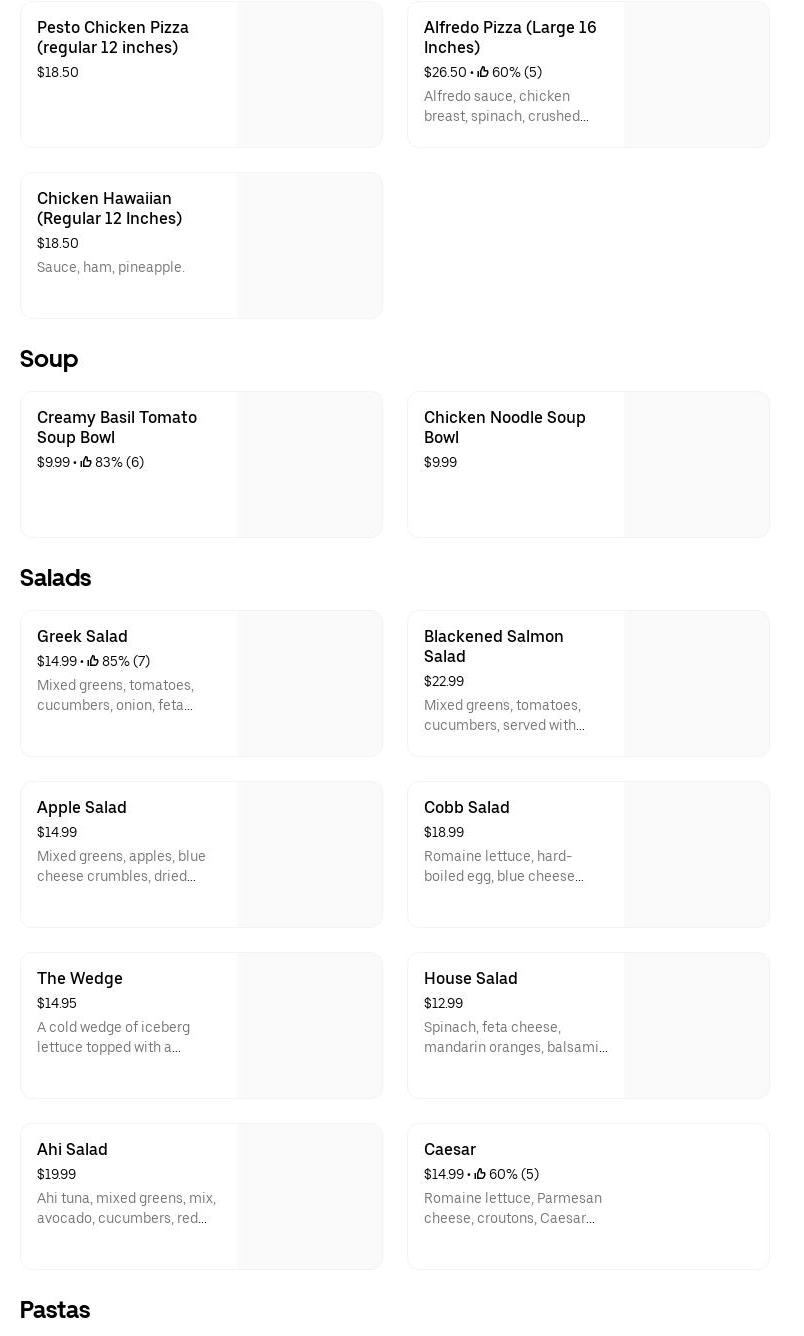This screenshot has height=1336, width=804.
Task: Open Pesto Chicken Pizza item title
Action: coord(113,37)
